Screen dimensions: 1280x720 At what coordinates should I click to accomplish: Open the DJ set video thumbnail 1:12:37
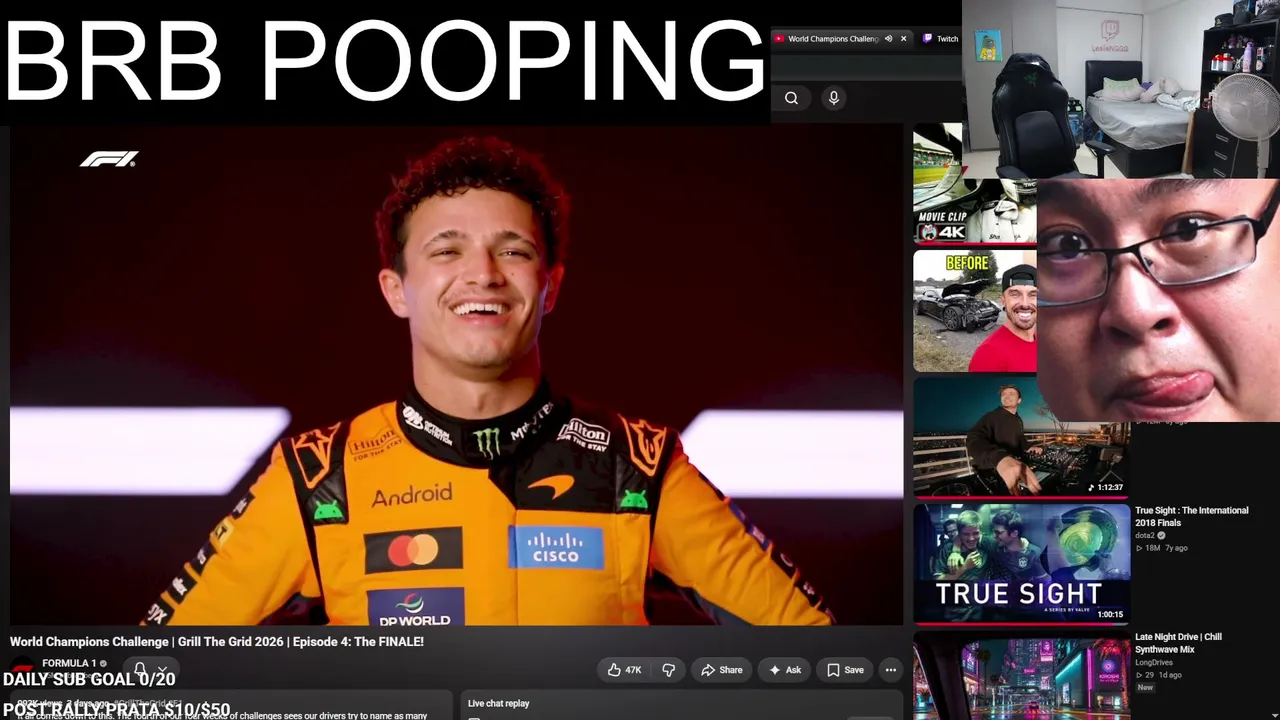coord(1021,437)
